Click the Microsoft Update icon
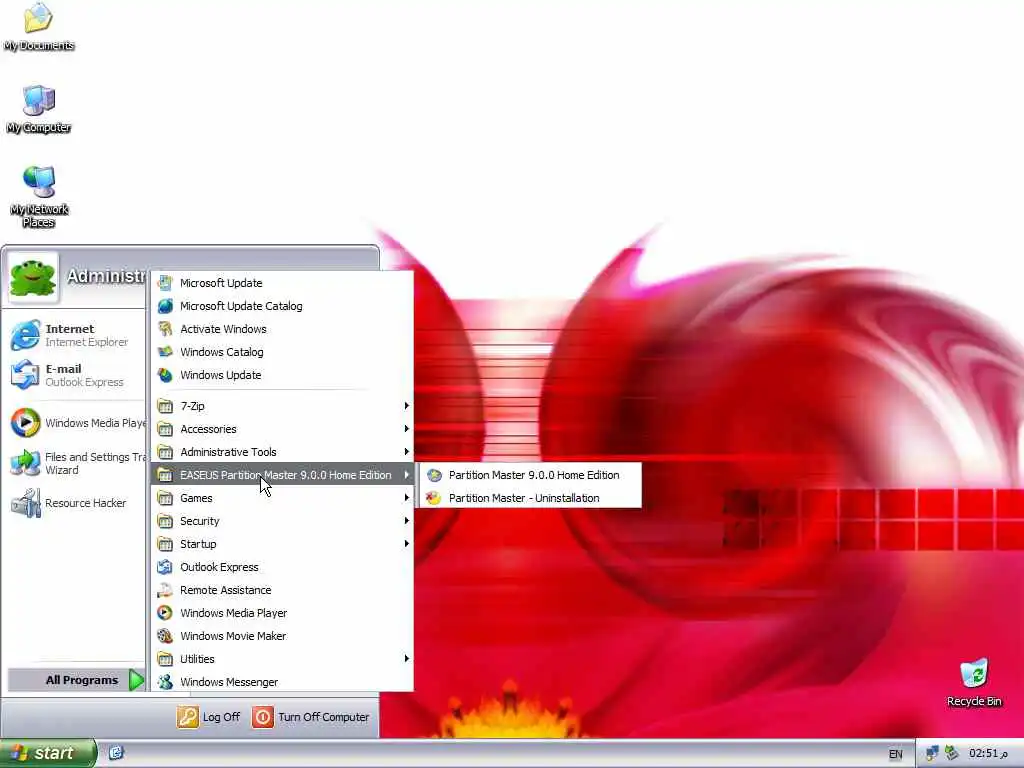The height and width of the screenshot is (768, 1024). click(165, 283)
